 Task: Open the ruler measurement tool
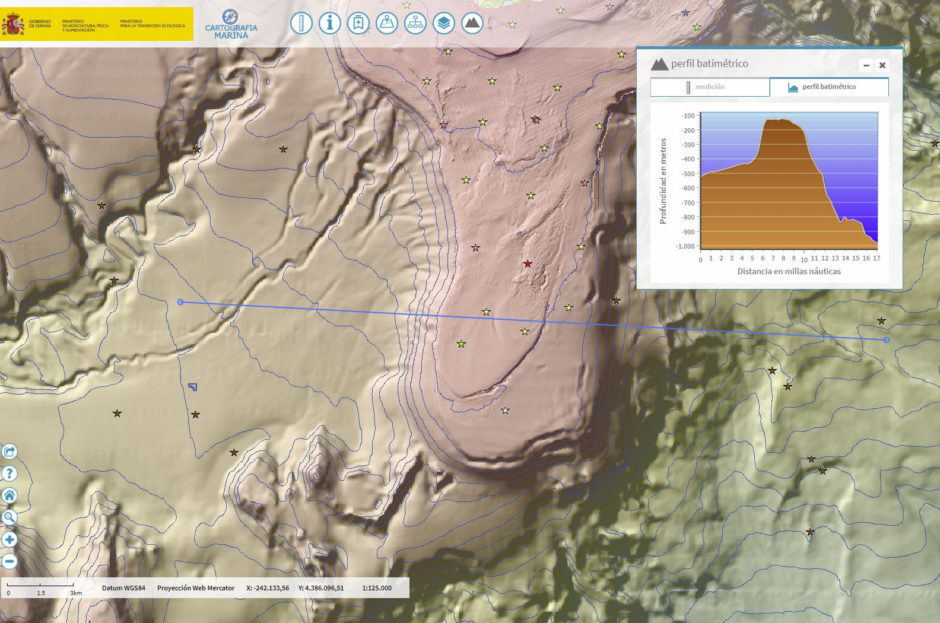(x=301, y=22)
